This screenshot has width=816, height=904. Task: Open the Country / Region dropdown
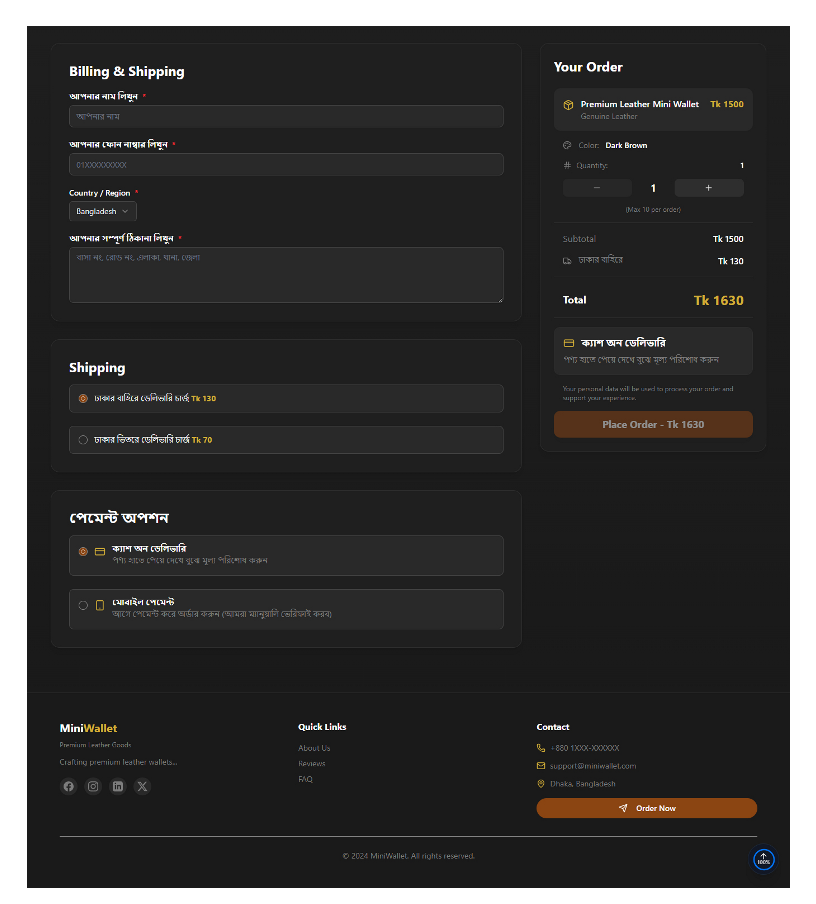click(103, 211)
